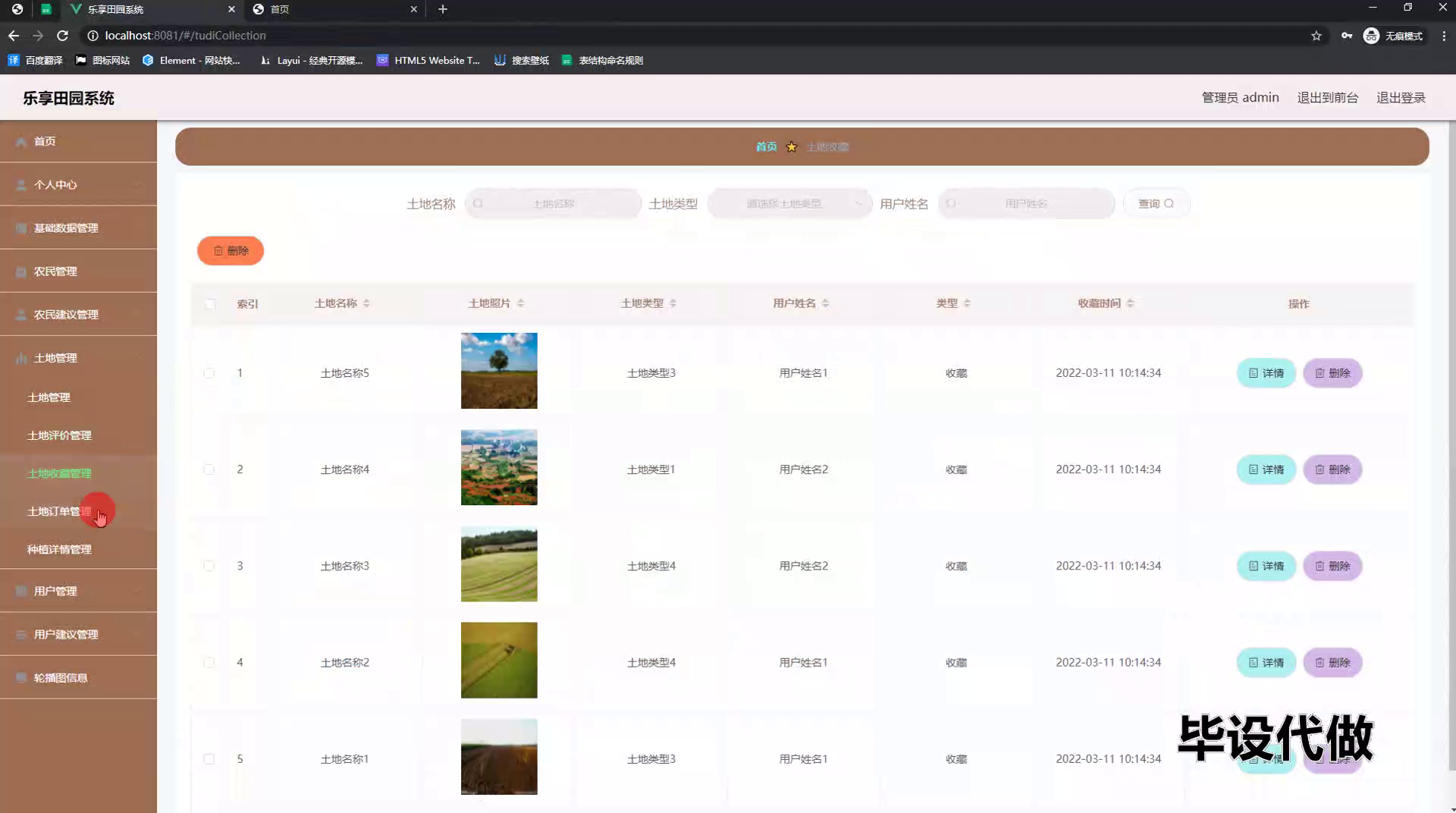1456x813 pixels.
Task: Check the row for 土地名称2
Action: (x=209, y=663)
